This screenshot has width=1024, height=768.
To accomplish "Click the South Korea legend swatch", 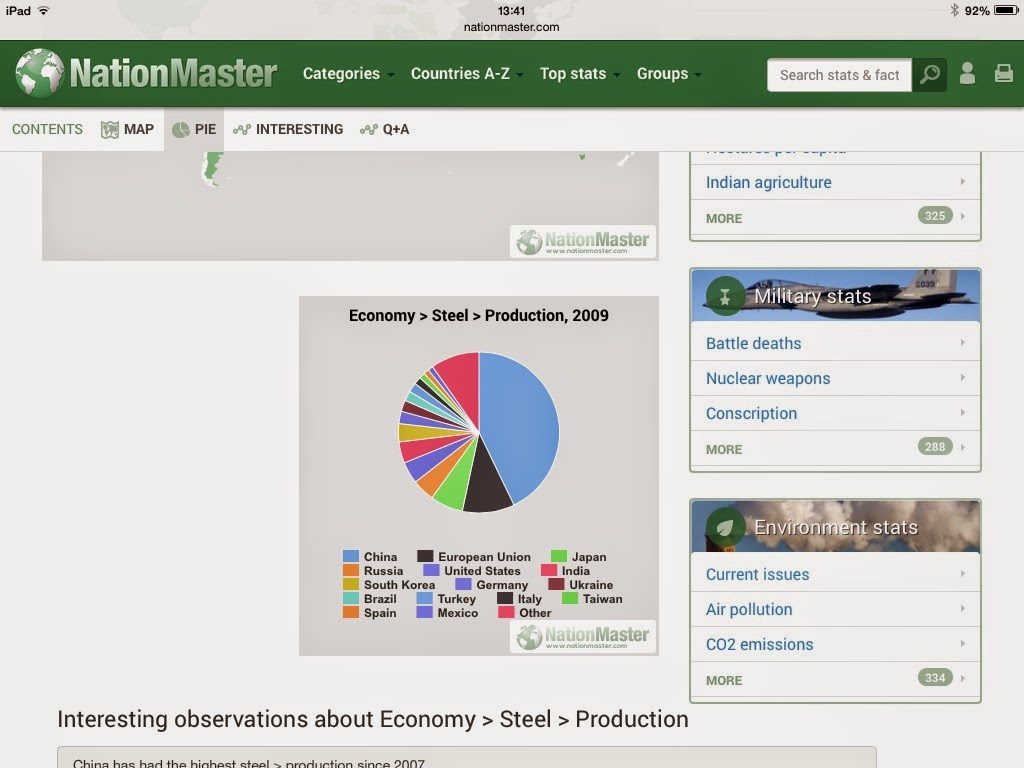I will pyautogui.click(x=351, y=584).
